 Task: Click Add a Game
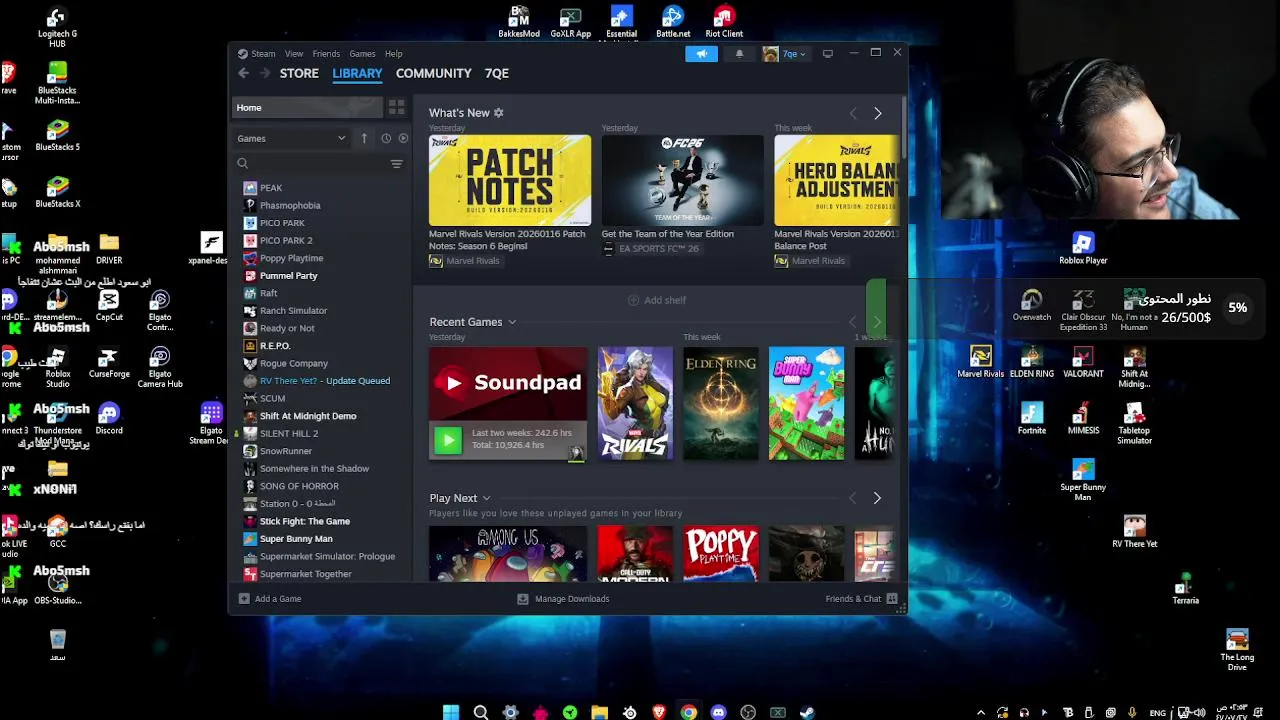[x=270, y=599]
